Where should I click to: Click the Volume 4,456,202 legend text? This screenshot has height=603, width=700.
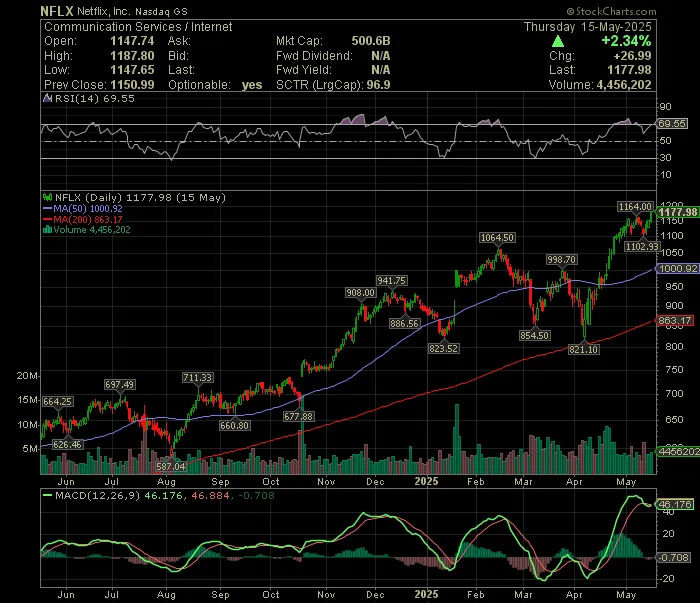(92, 230)
